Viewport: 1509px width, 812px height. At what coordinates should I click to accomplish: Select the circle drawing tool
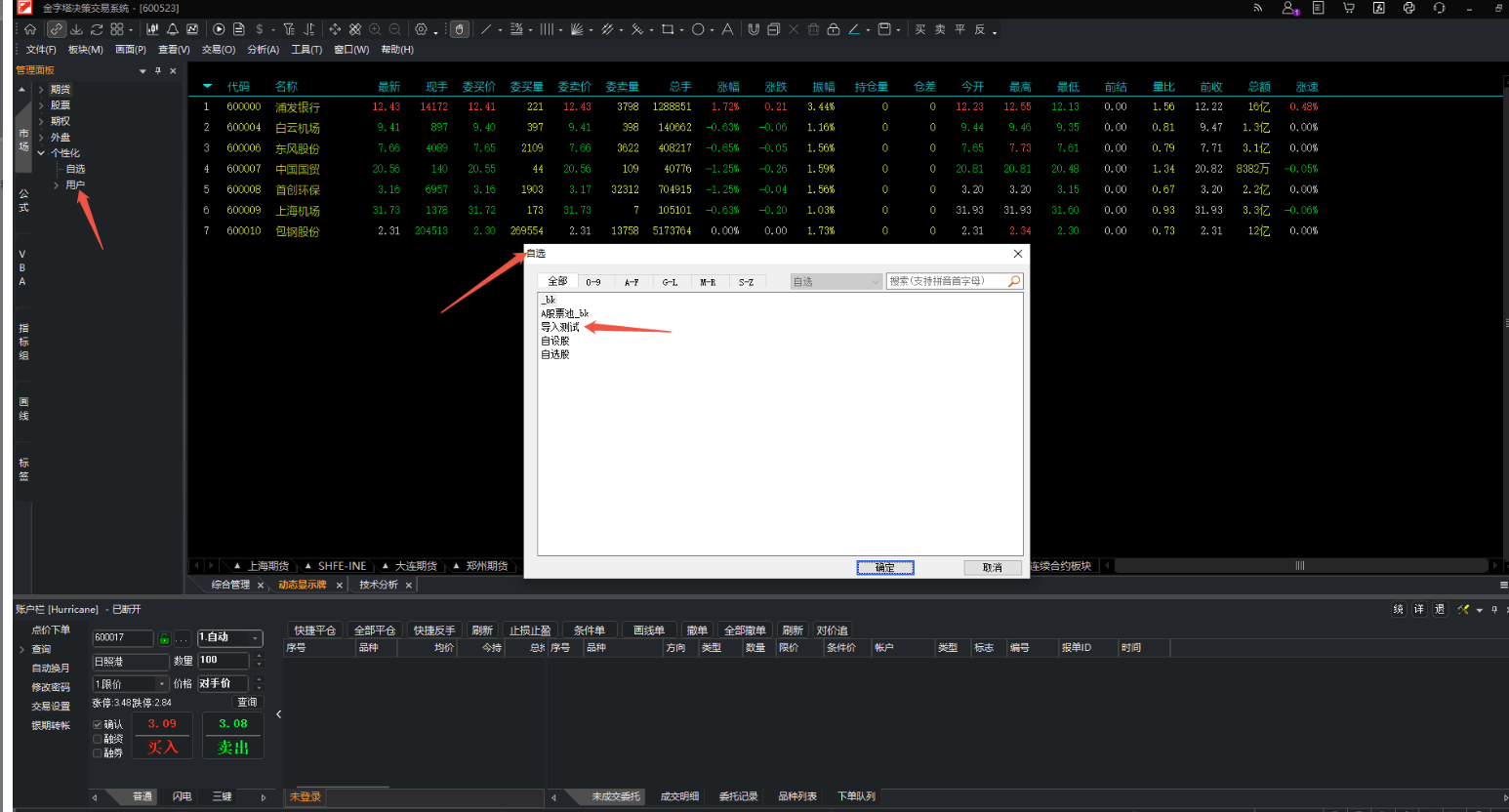[698, 29]
